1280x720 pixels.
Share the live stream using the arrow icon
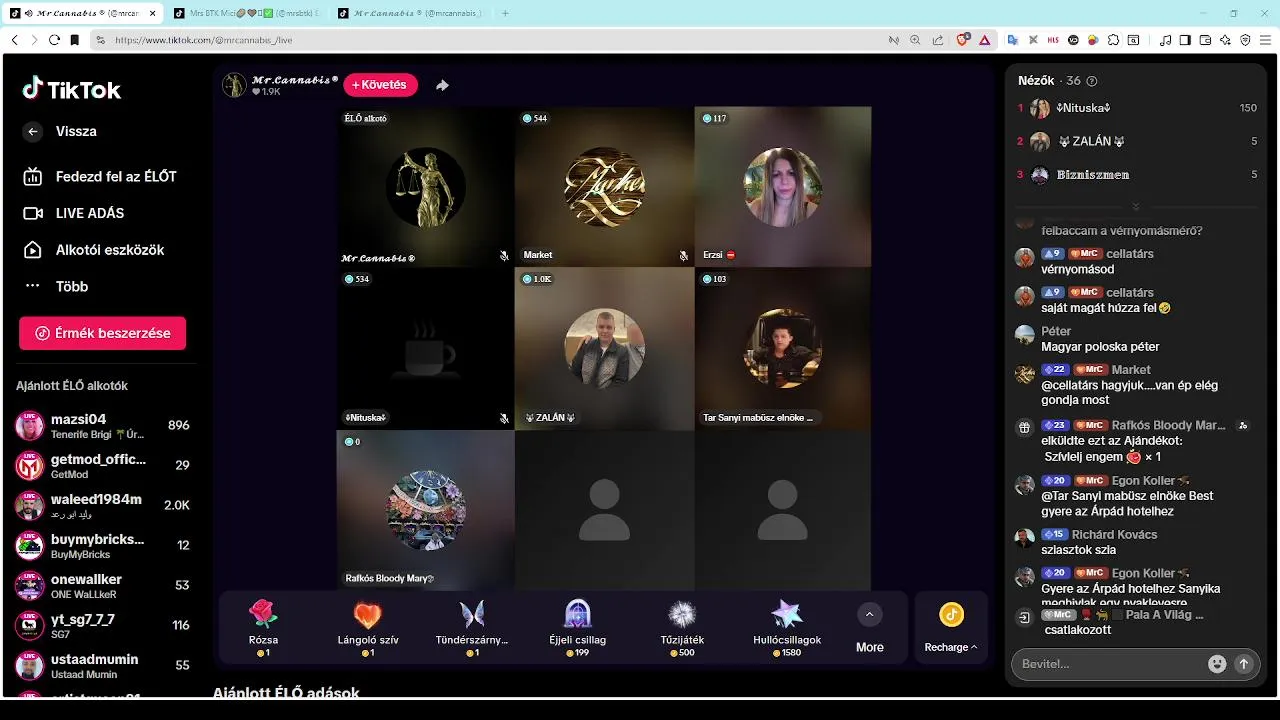pos(442,85)
